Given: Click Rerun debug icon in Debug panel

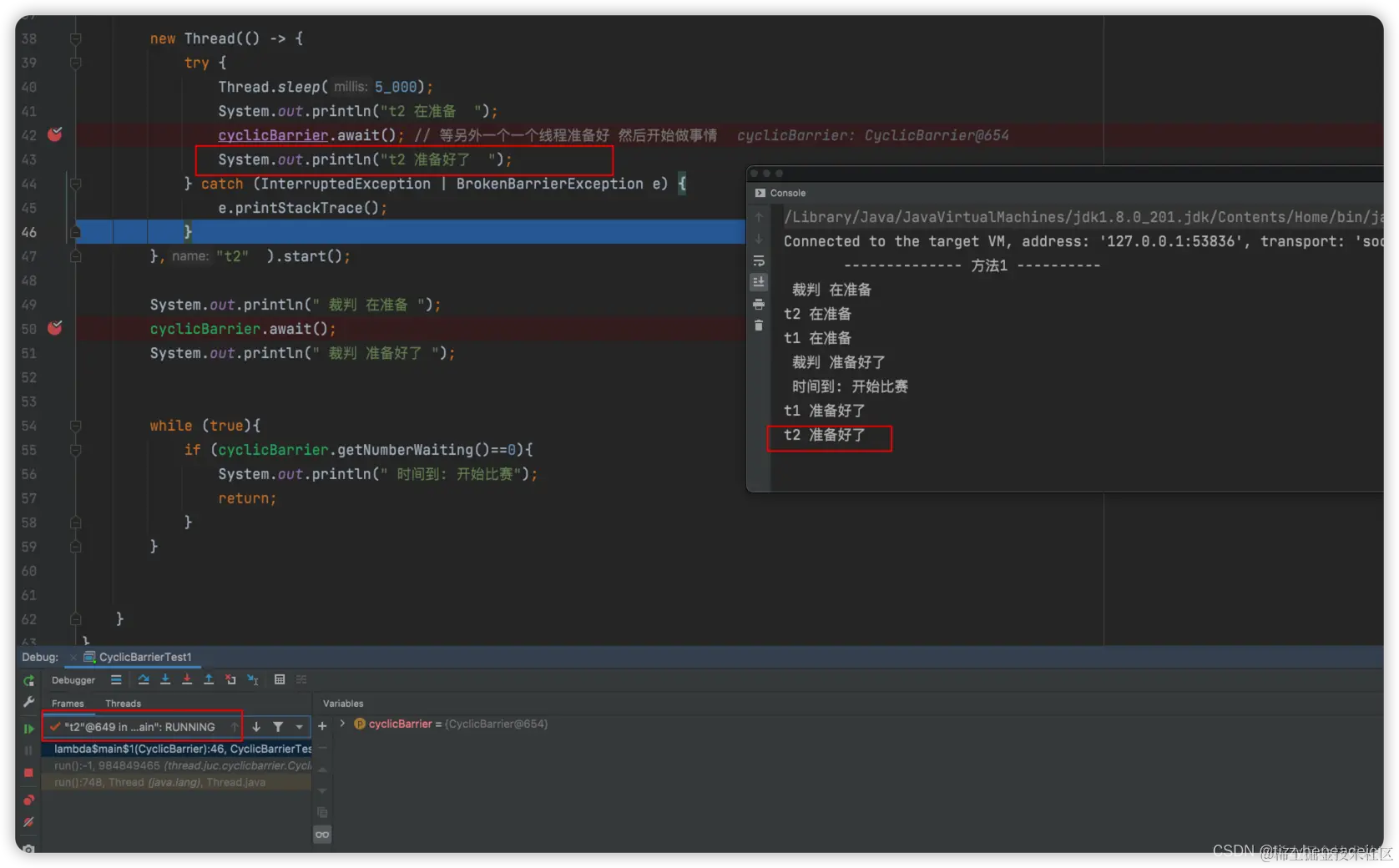Looking at the screenshot, I should [x=28, y=680].
